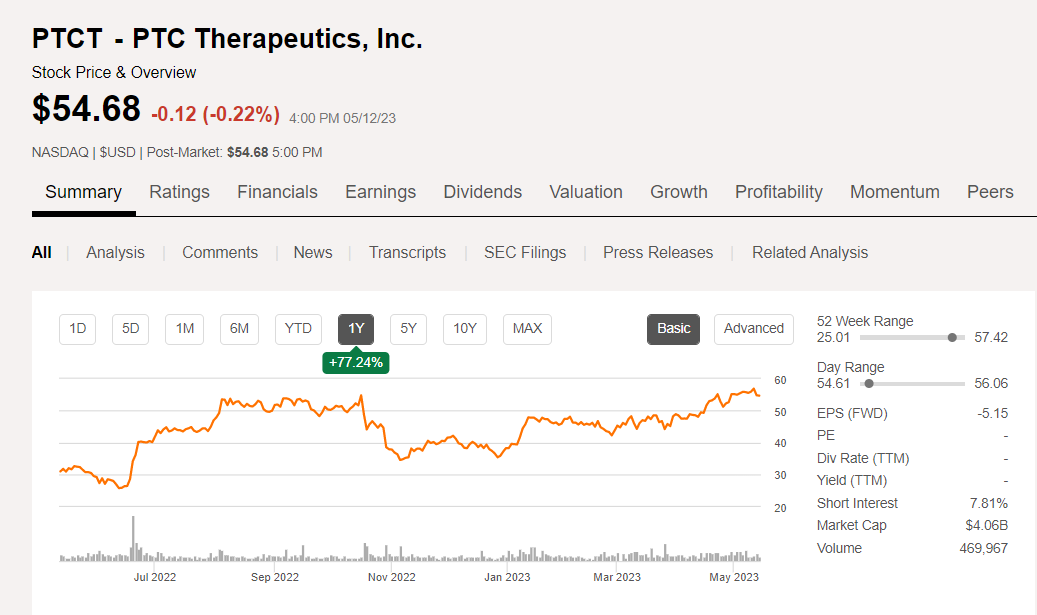Open Transcripts filter link

click(x=407, y=253)
